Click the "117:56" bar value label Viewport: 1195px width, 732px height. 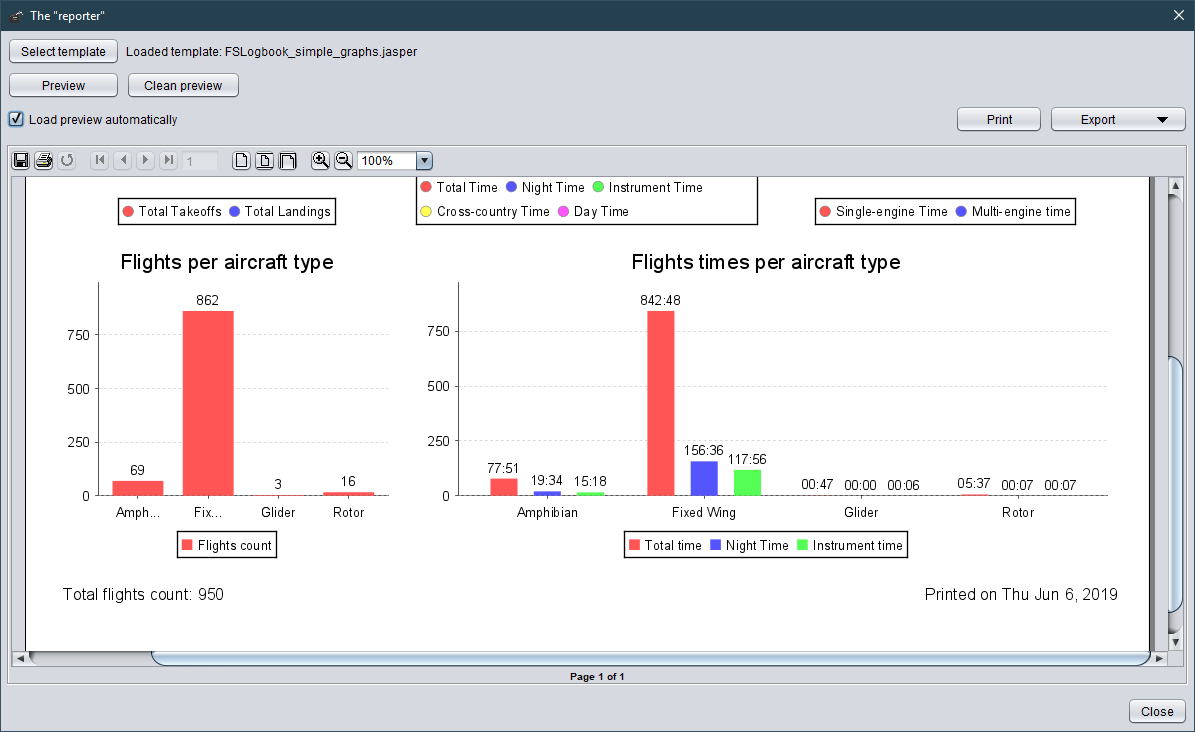(747, 459)
